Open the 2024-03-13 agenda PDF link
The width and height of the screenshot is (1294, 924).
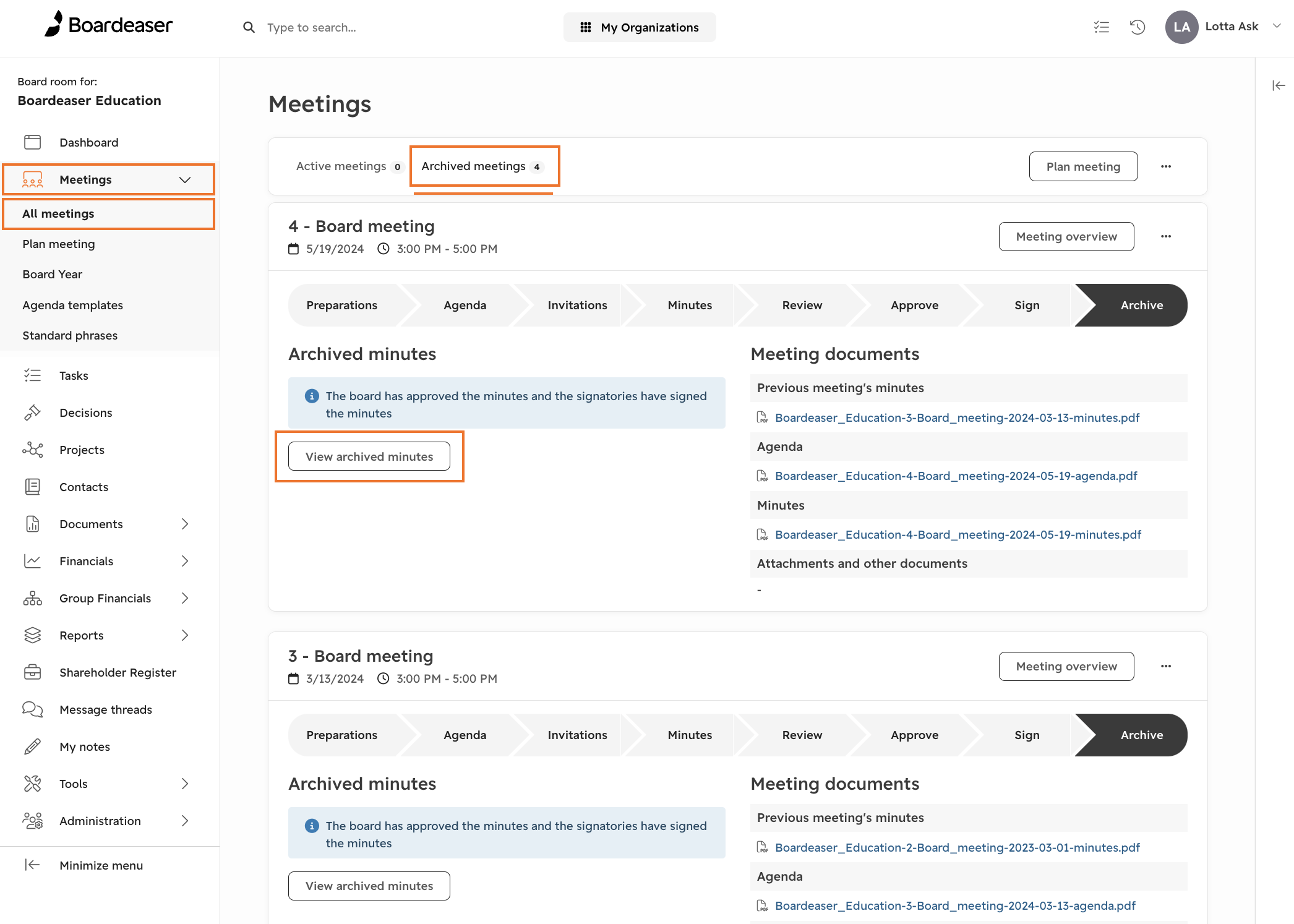(x=956, y=905)
